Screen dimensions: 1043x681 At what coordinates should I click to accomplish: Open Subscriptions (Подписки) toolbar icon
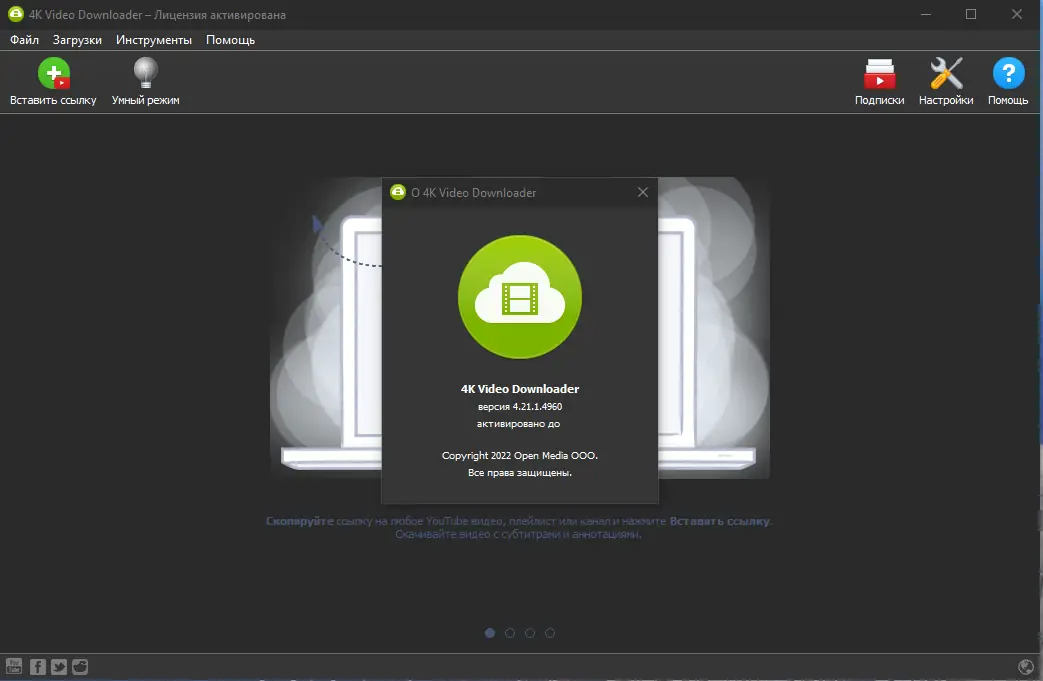pyautogui.click(x=879, y=73)
